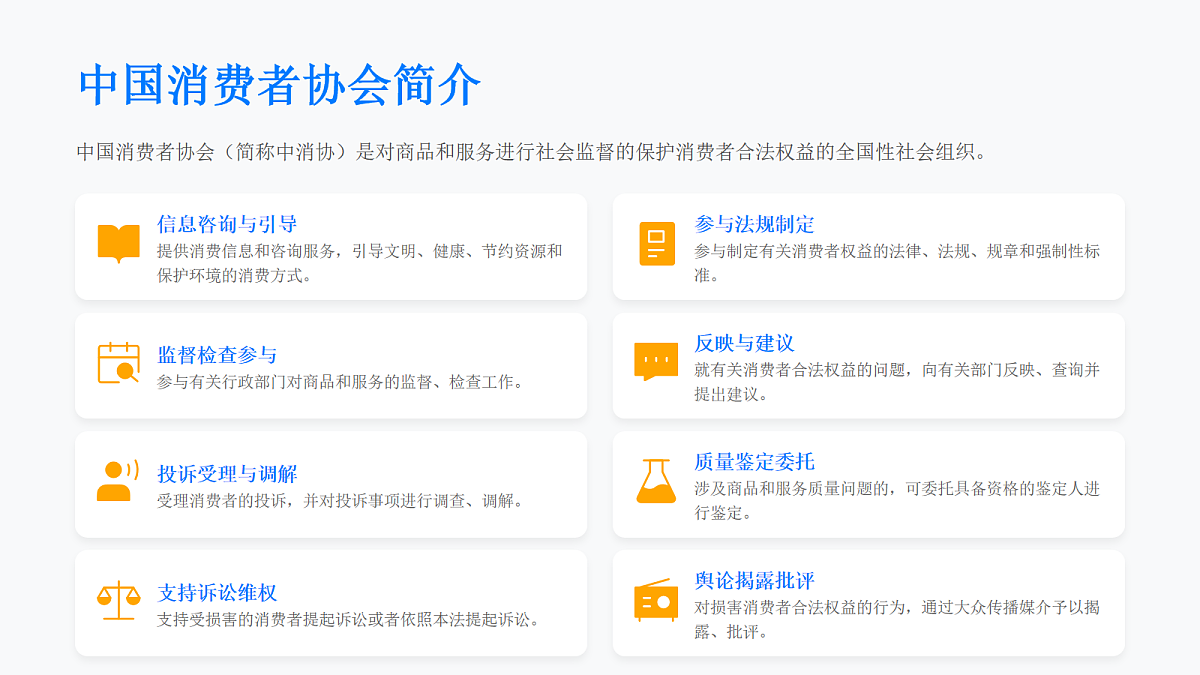Click the intro sentence starting 中国消费者协会（简称中消协）

click(533, 152)
